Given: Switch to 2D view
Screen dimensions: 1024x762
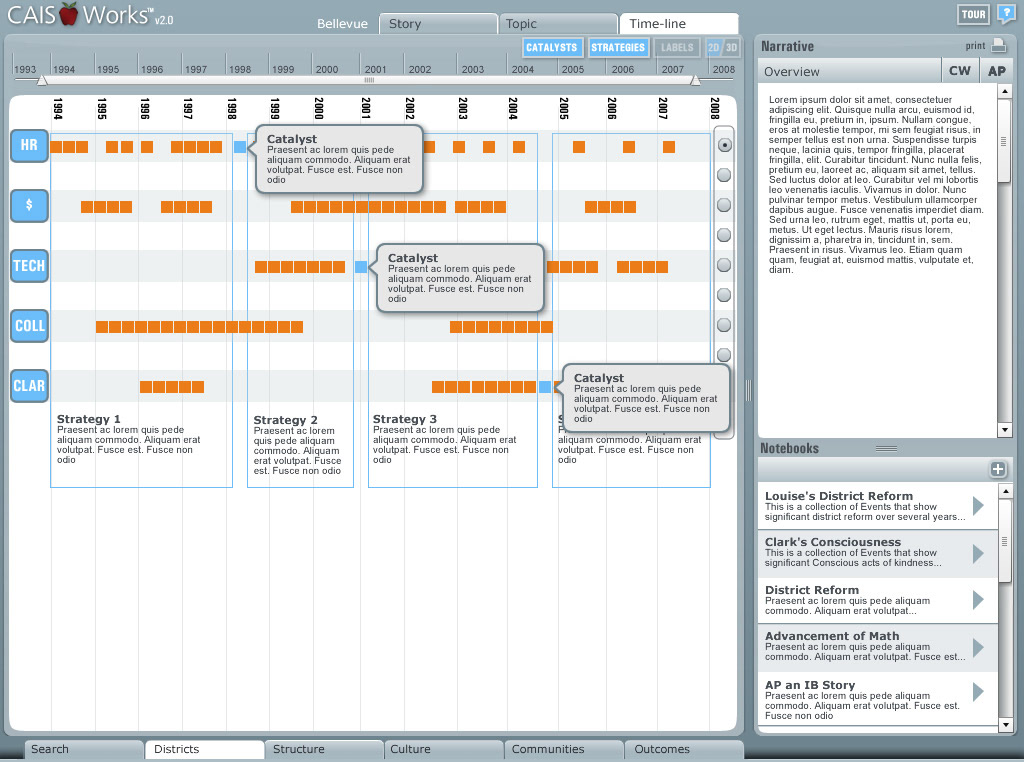Looking at the screenshot, I should point(714,48).
